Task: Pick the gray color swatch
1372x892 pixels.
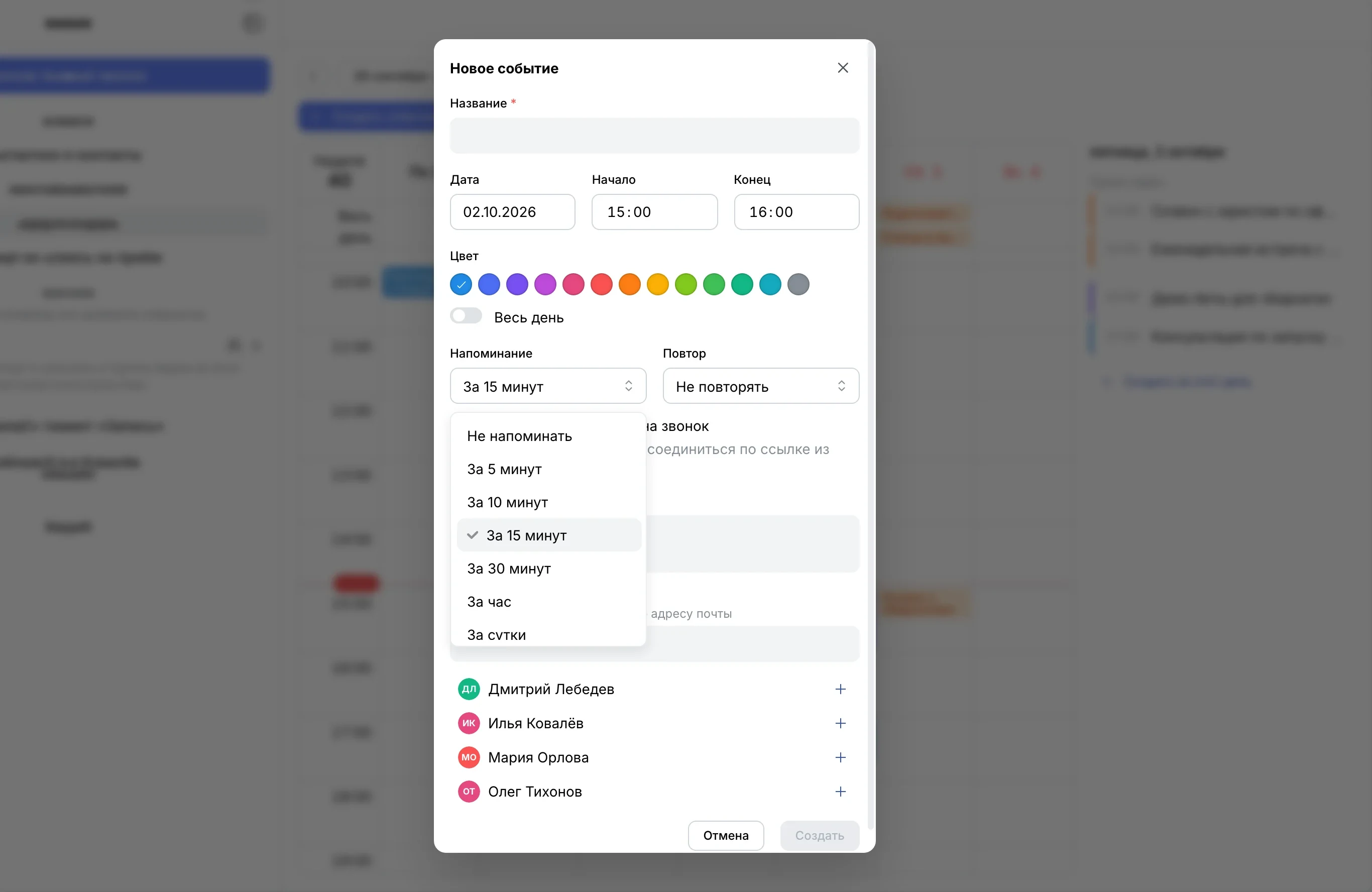Action: (x=798, y=284)
